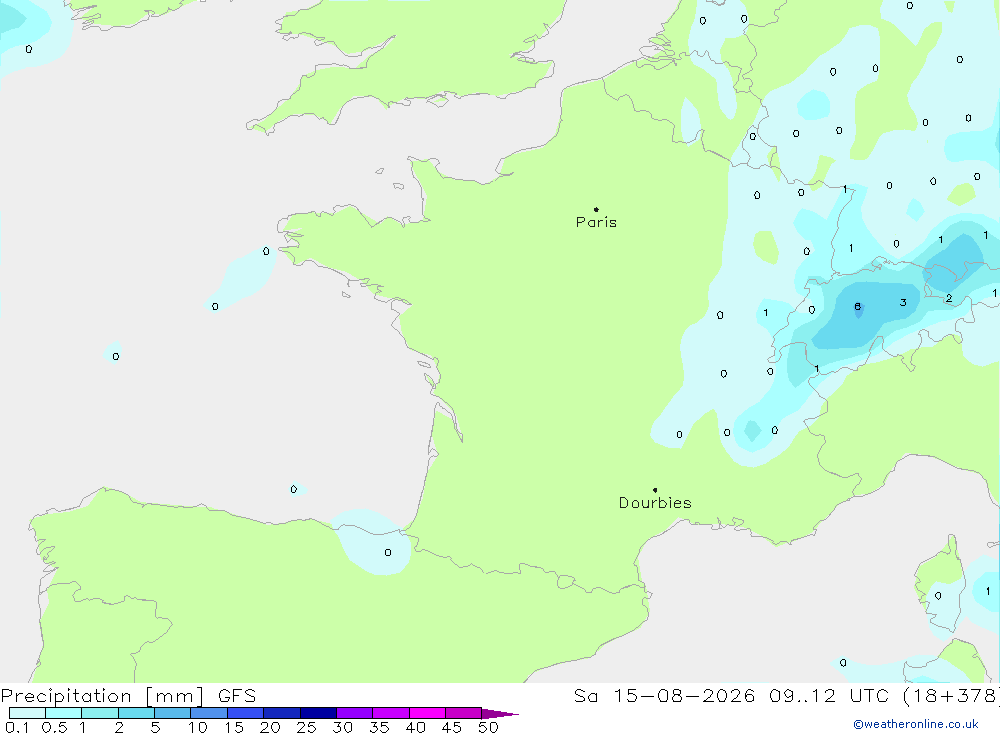Select the 20–25 mm legend color swatch
The width and height of the screenshot is (1000, 733).
point(282,713)
